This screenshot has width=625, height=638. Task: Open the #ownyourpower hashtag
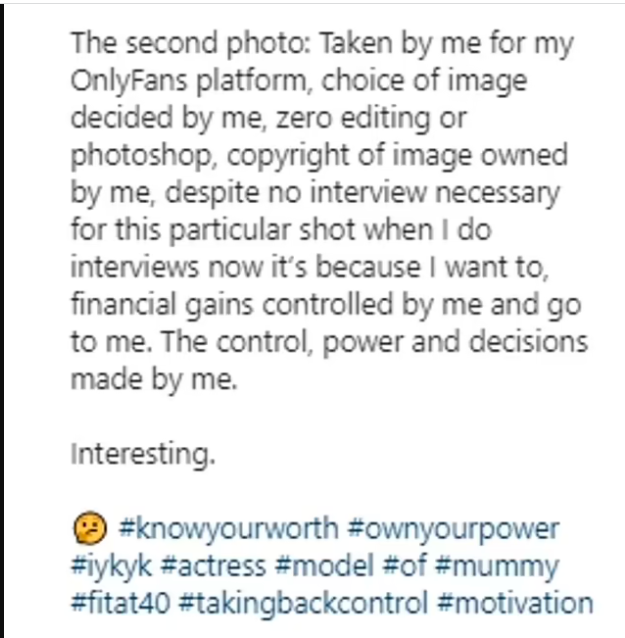(x=453, y=529)
